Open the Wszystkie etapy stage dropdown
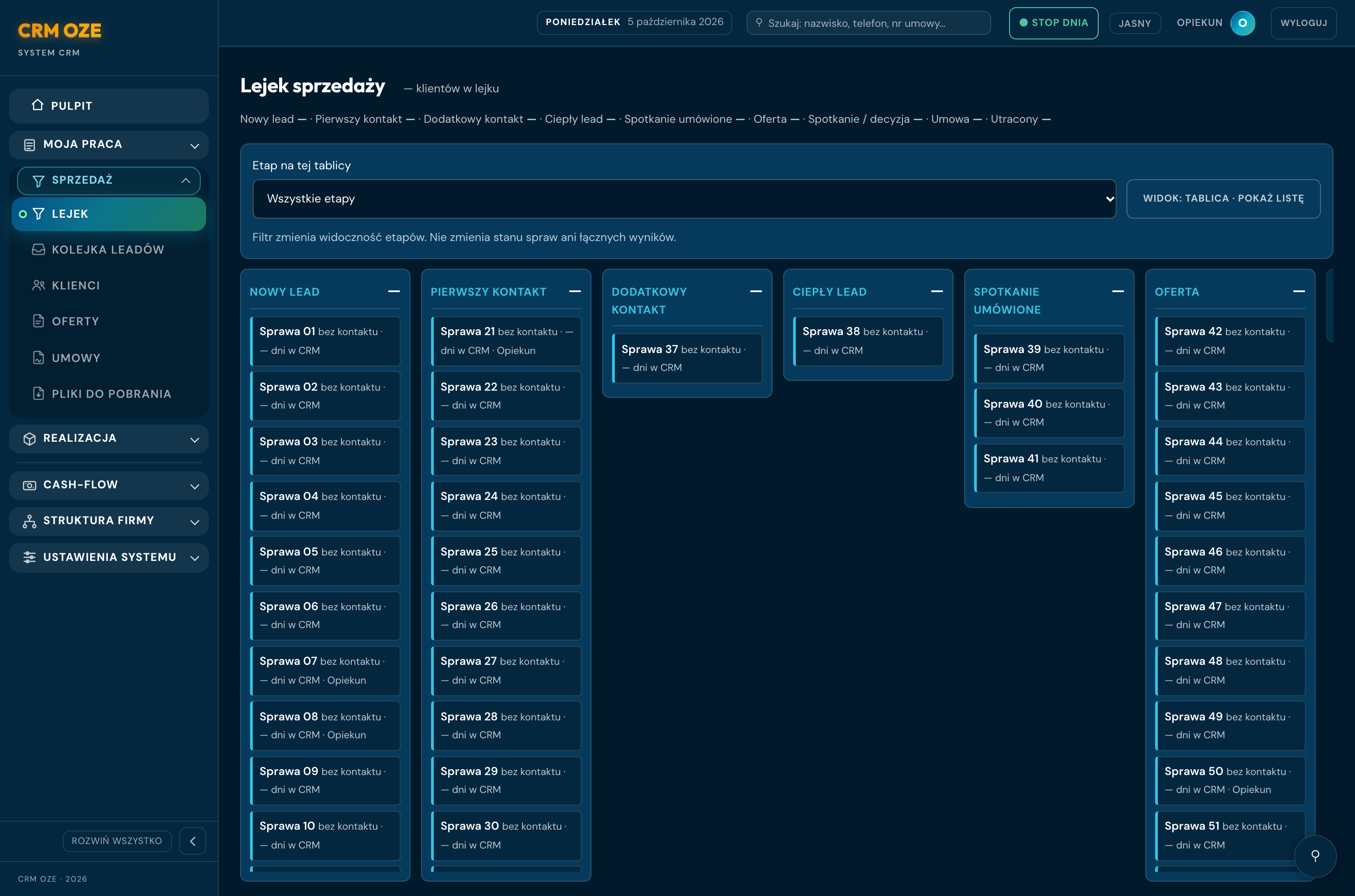 [x=684, y=198]
